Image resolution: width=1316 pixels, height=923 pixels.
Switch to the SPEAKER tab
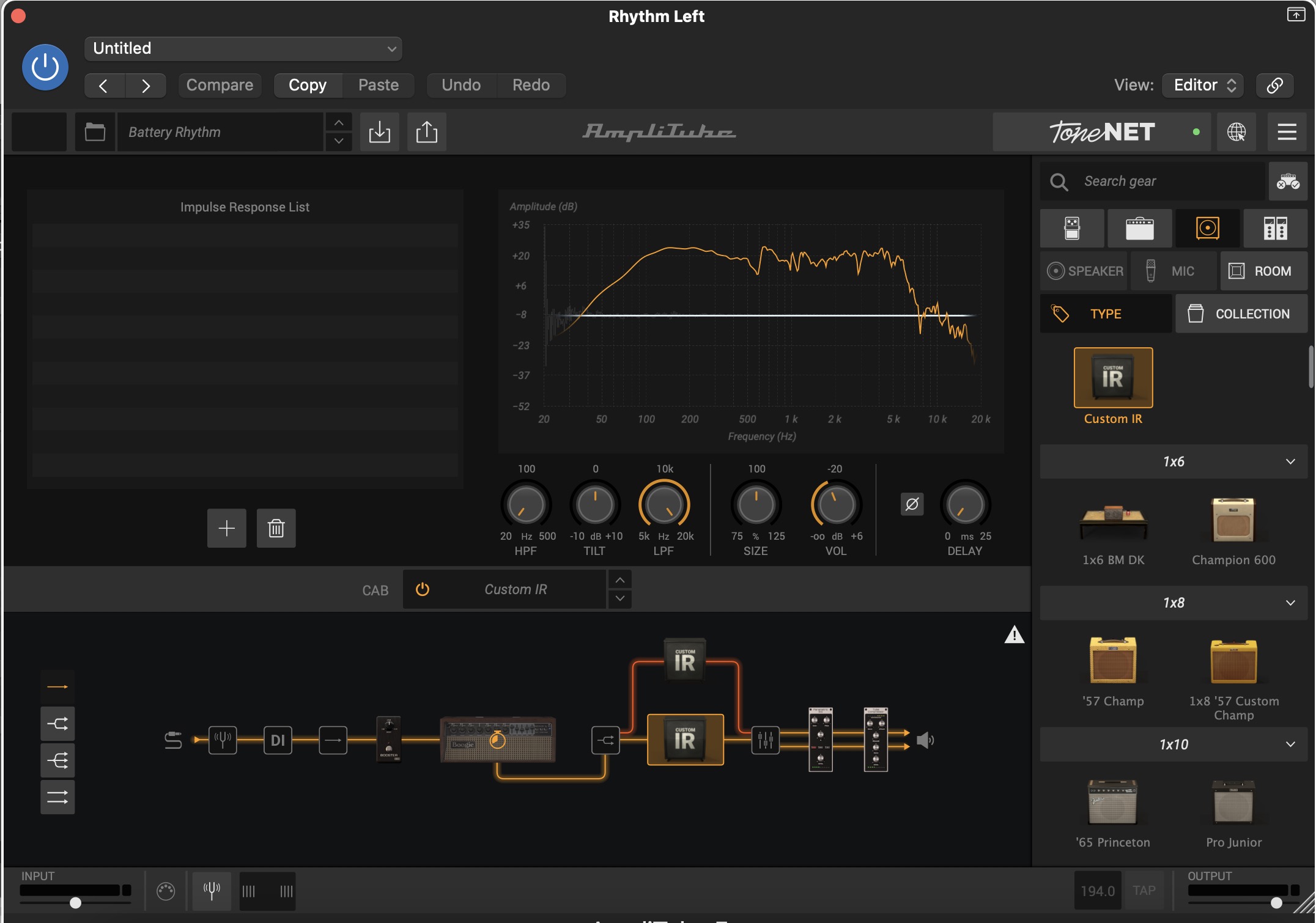1084,271
